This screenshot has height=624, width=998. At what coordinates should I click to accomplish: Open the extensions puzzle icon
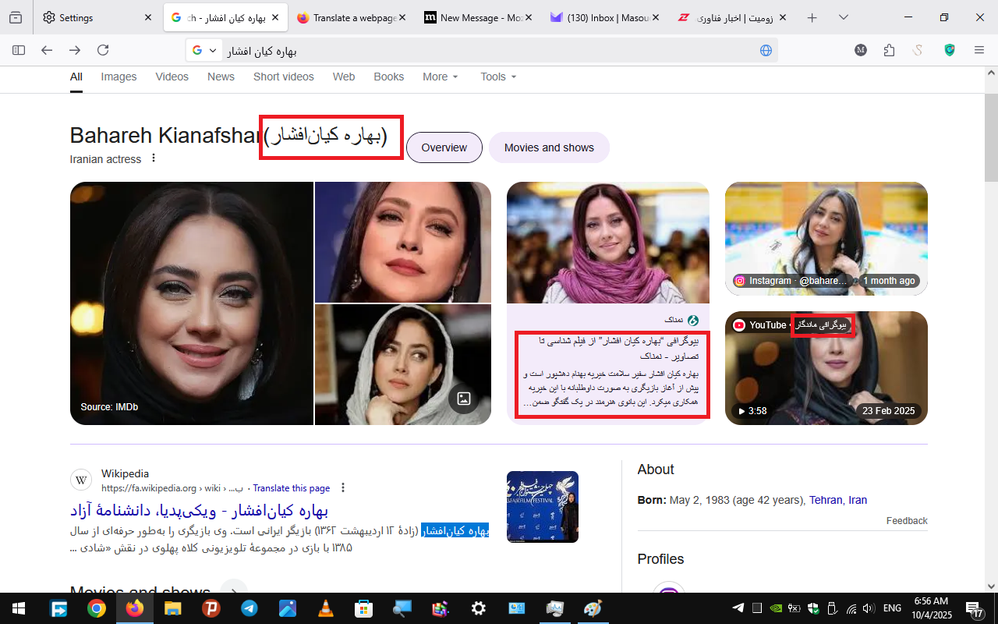[889, 50]
